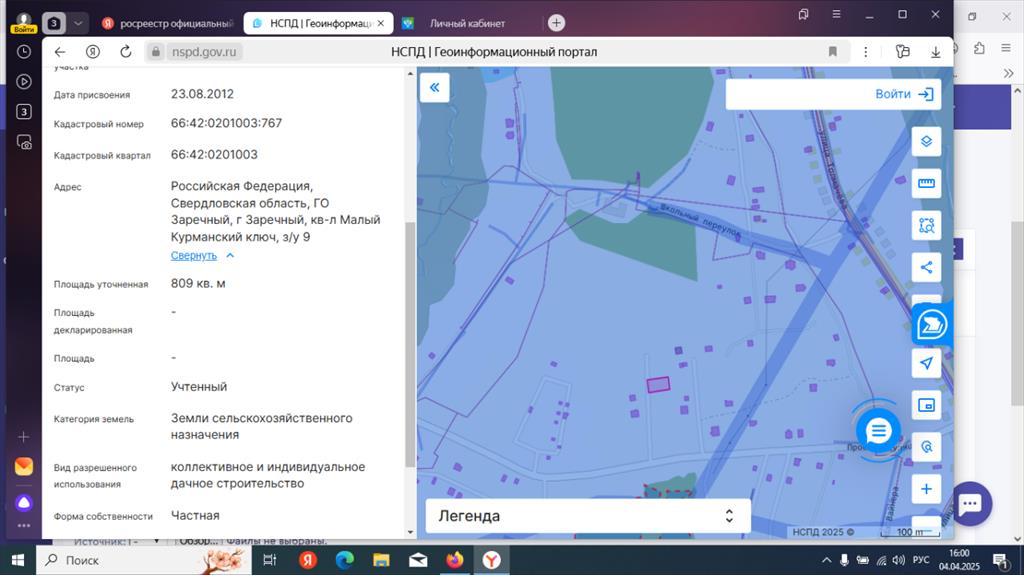Select the ruler measurement tool
This screenshot has height=575, width=1024.
click(926, 183)
